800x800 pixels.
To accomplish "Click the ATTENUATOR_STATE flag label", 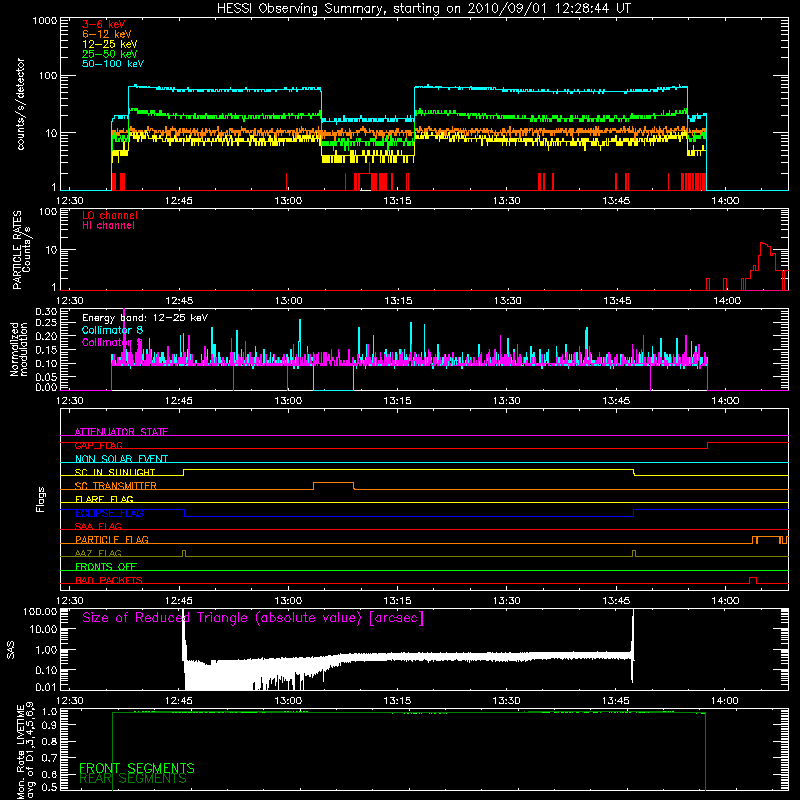I will (121, 432).
